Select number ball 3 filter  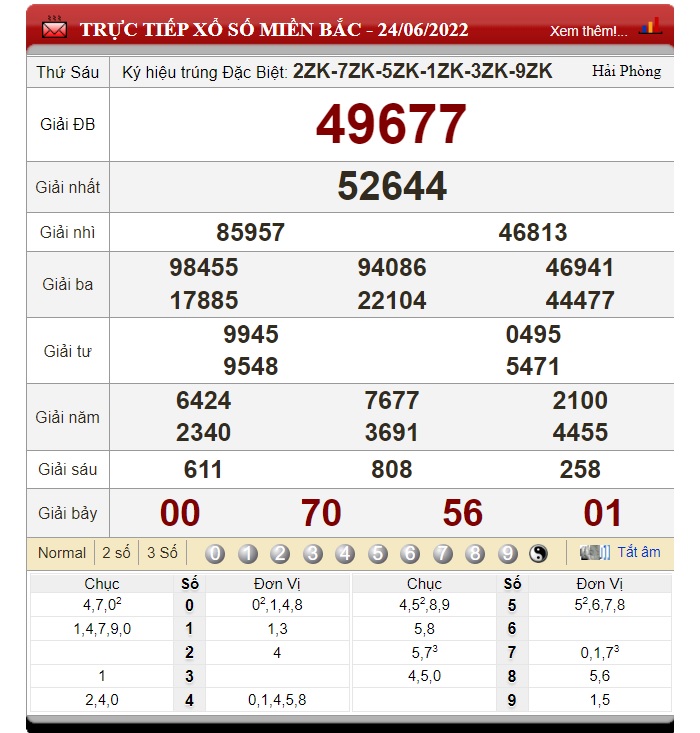[312, 553]
